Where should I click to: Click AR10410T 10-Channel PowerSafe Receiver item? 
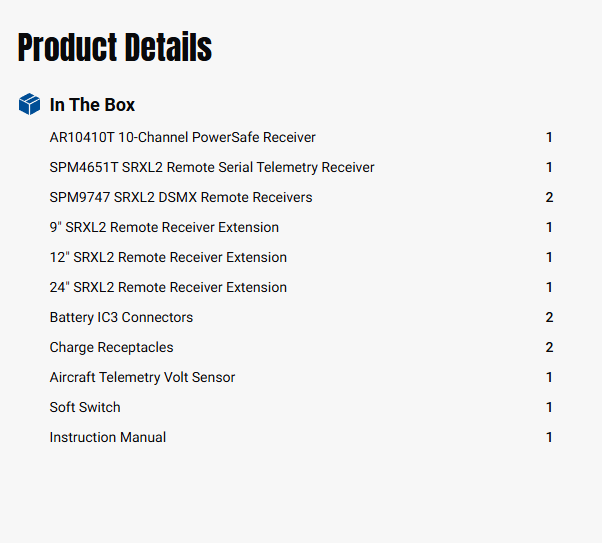(x=182, y=137)
